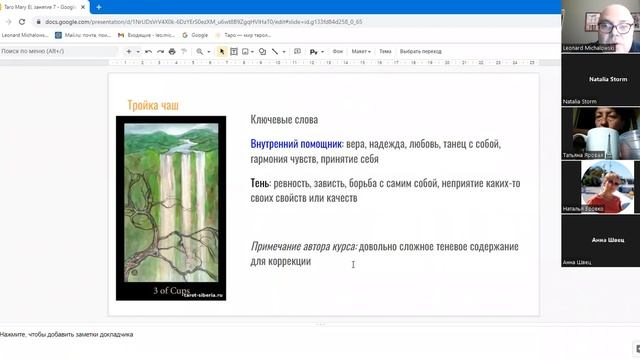
Task: Select Natalia Storm participant tile
Action: click(x=600, y=80)
